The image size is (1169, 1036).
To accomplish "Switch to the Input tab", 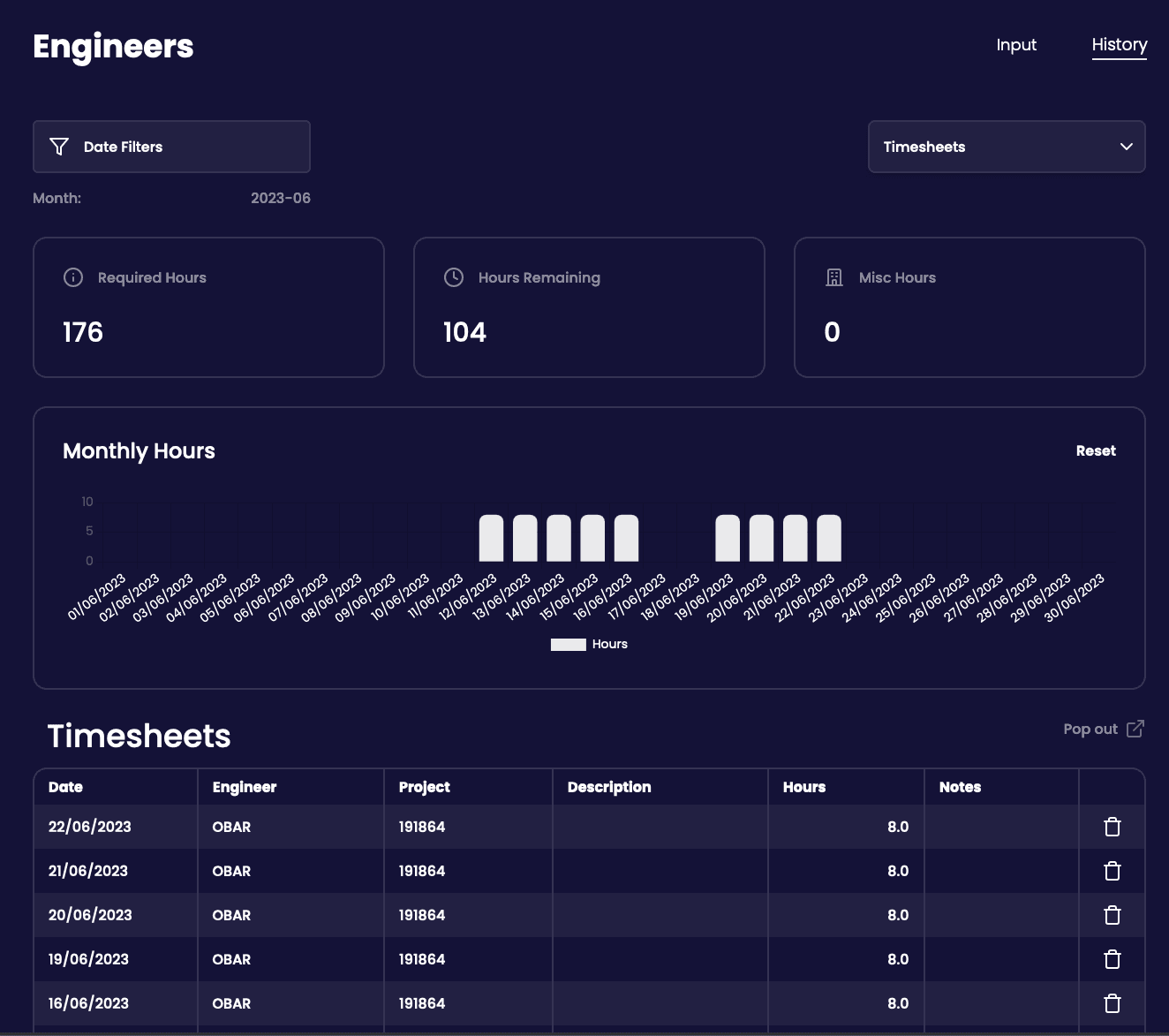I will [x=1016, y=45].
